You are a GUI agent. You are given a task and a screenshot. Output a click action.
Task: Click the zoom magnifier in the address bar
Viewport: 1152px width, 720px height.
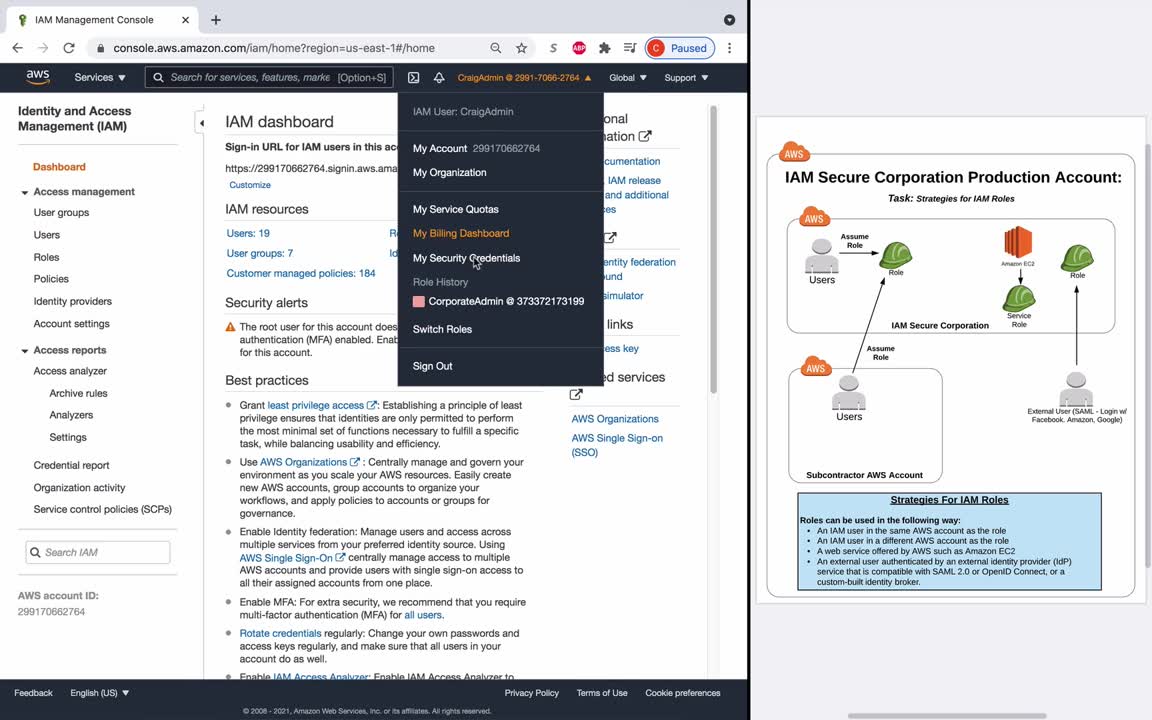pyautogui.click(x=496, y=48)
